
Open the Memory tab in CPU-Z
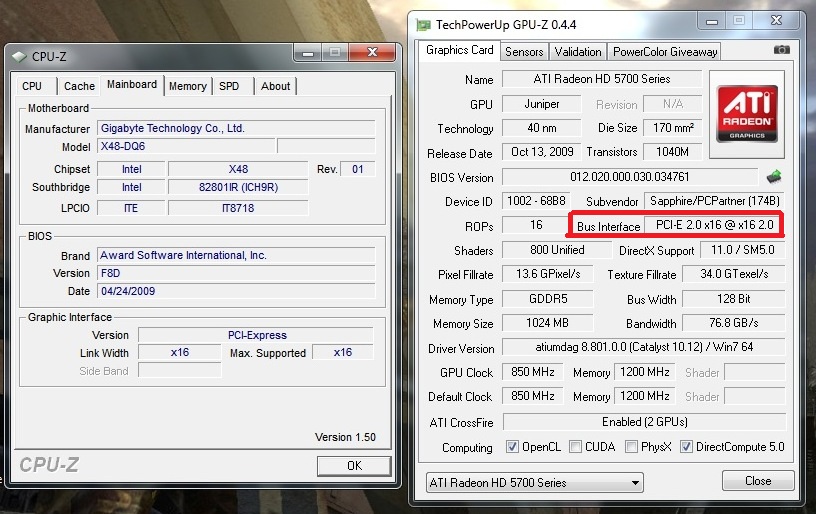click(188, 86)
